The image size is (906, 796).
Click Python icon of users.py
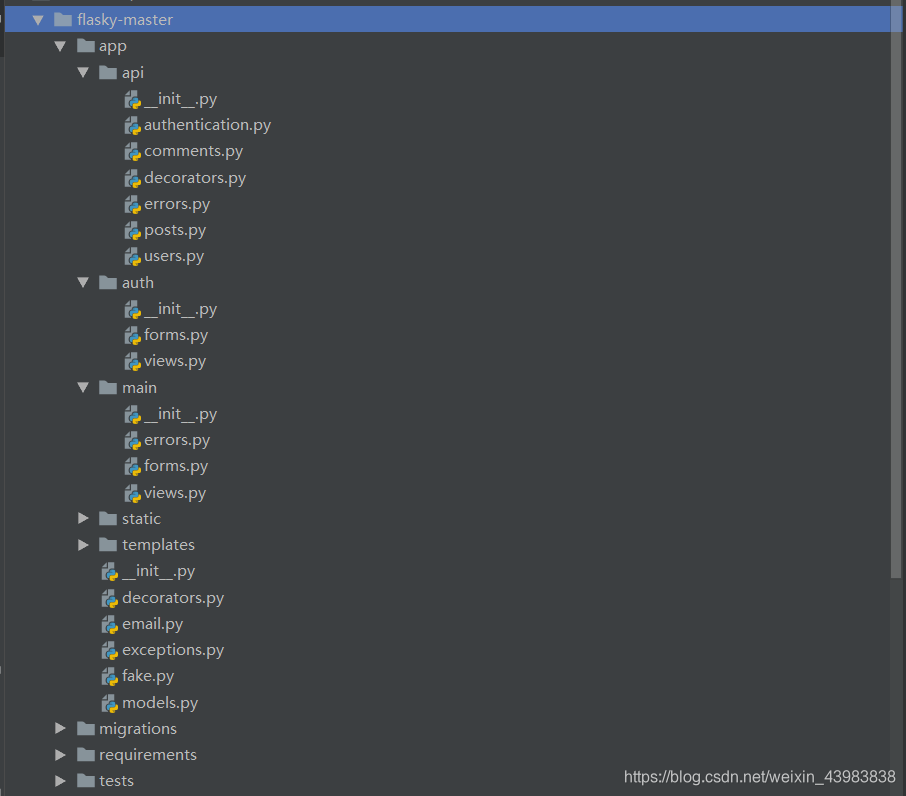coord(133,256)
